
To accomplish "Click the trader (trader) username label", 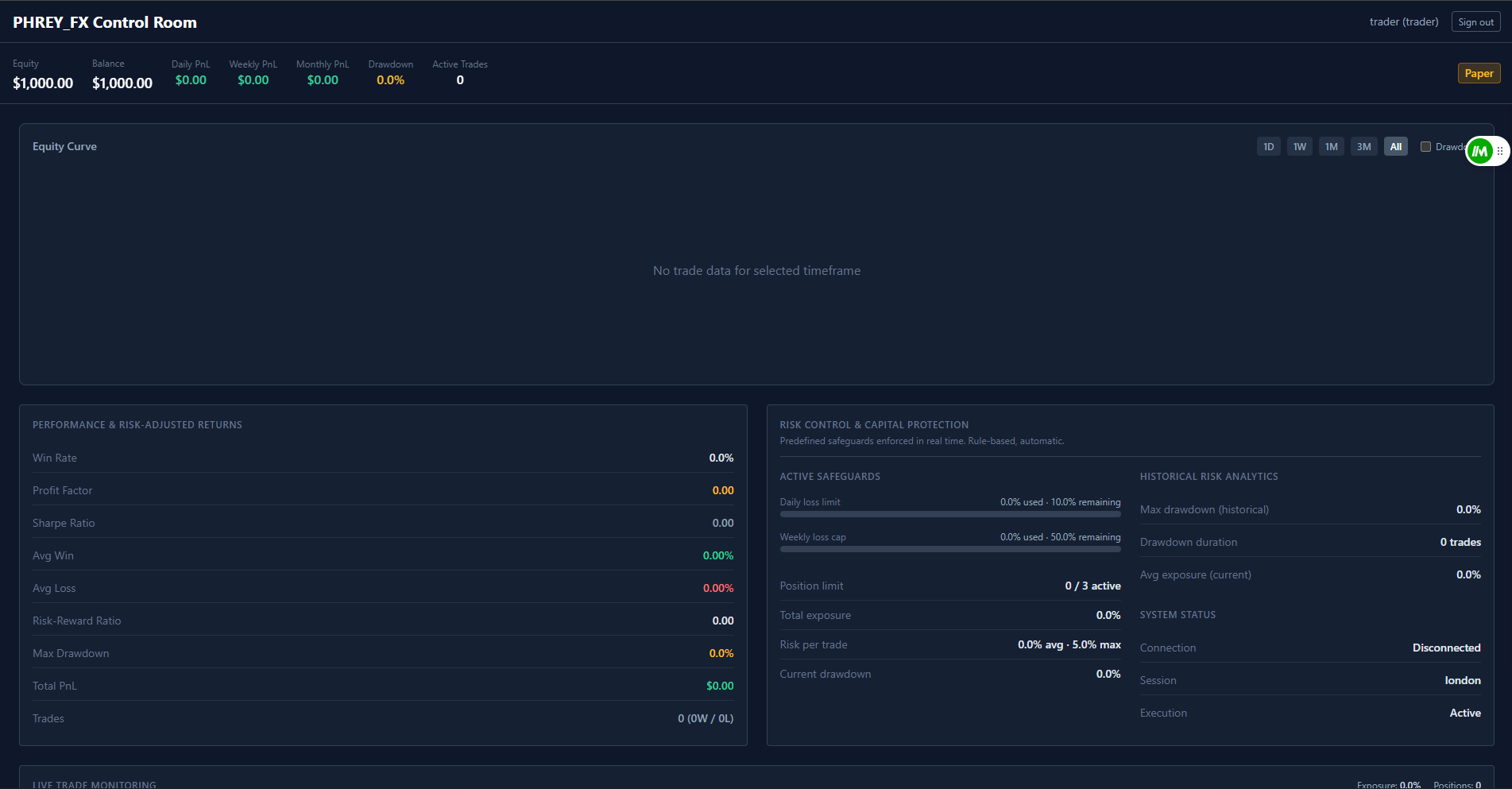I will 1403,22.
